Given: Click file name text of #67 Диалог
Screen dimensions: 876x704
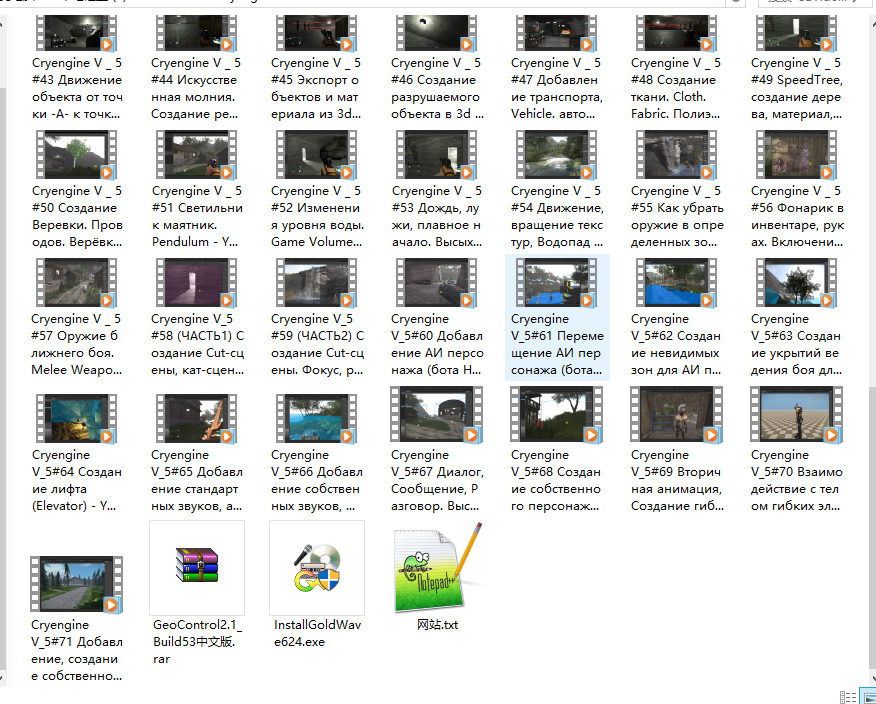Looking at the screenshot, I should click(437, 481).
